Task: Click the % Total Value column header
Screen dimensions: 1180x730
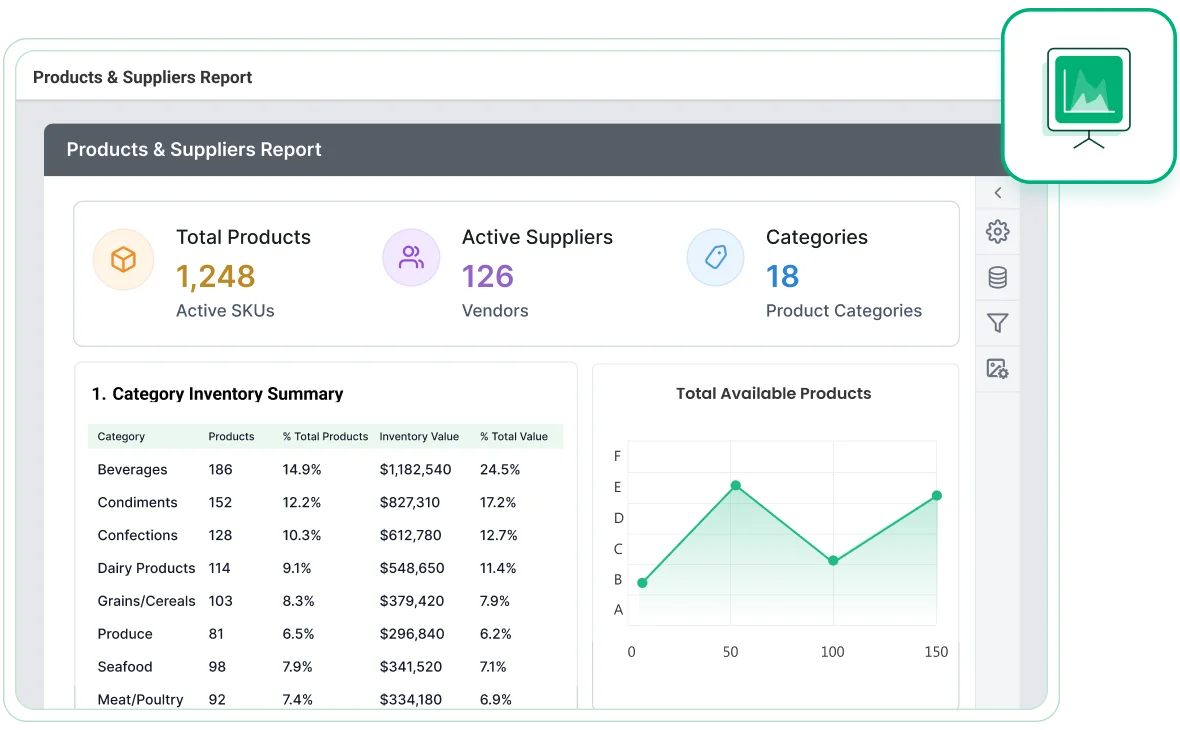Action: [514, 436]
